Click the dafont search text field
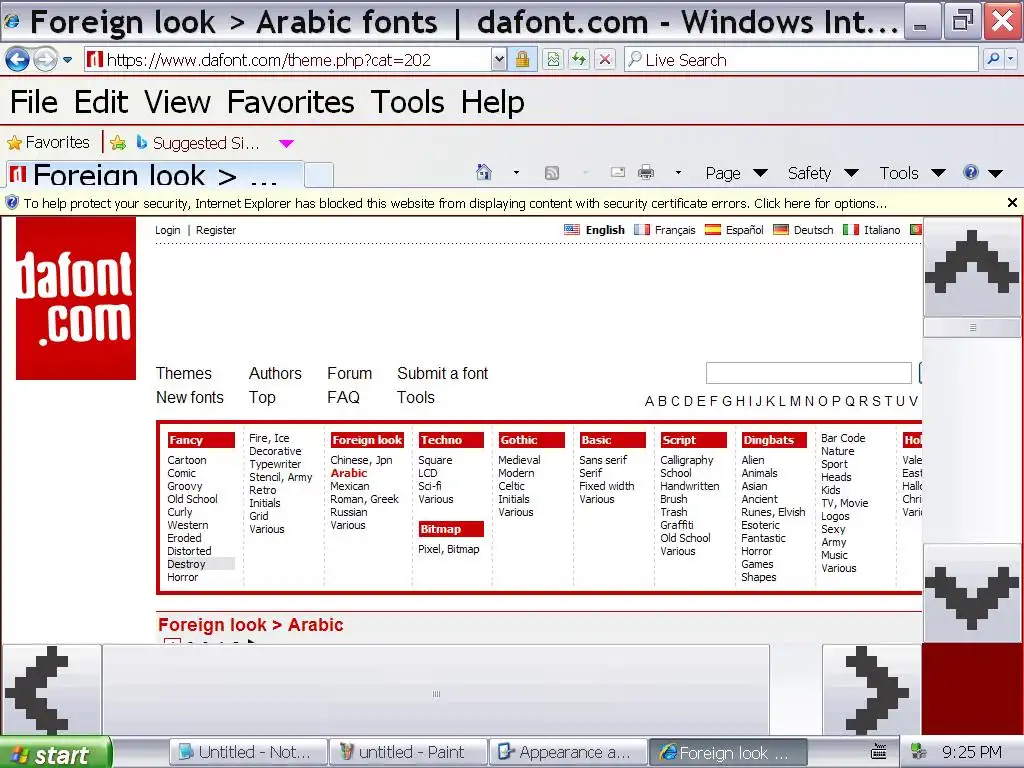This screenshot has width=1024, height=768. point(808,373)
